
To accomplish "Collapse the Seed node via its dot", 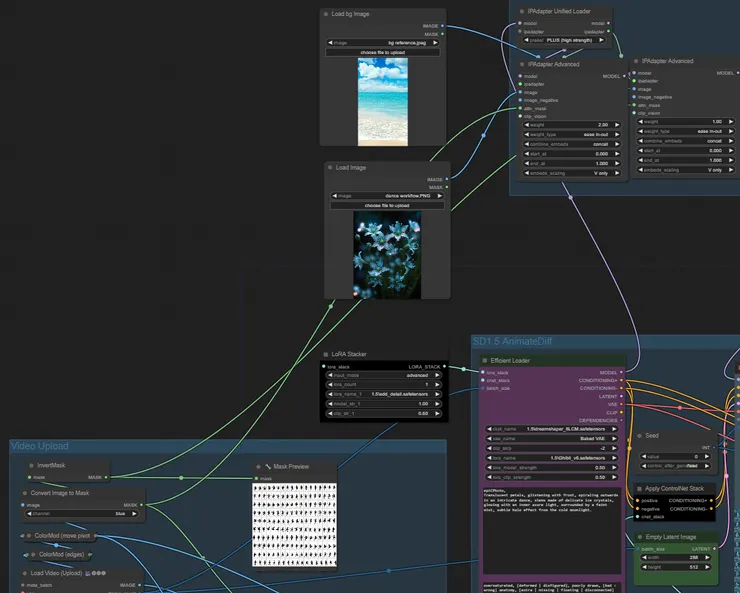I will pos(640,436).
